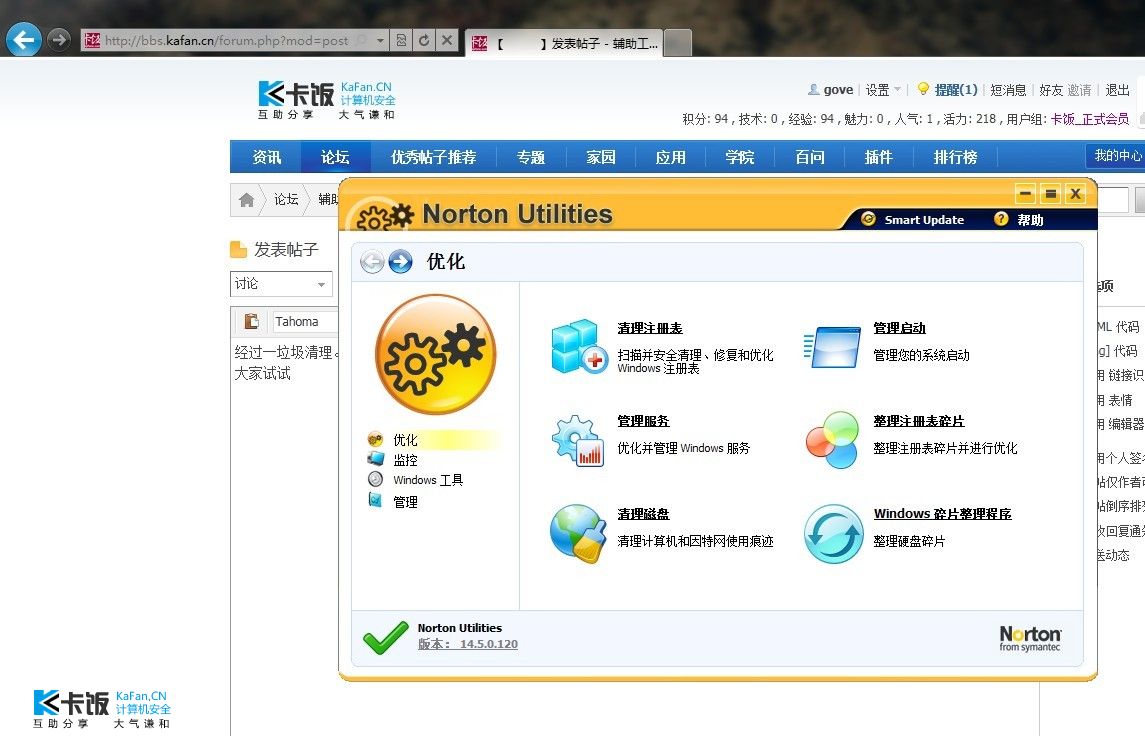Refresh the page with the reload icon

424,41
